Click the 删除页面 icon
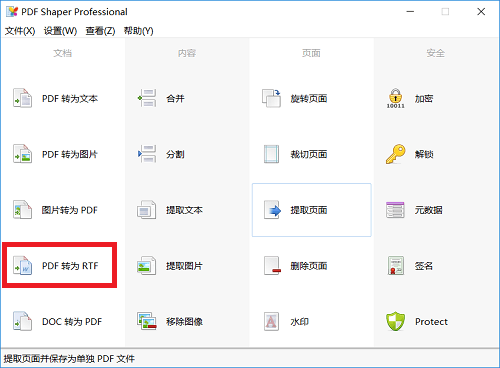Image resolution: width=500 pixels, height=368 pixels. (272, 265)
